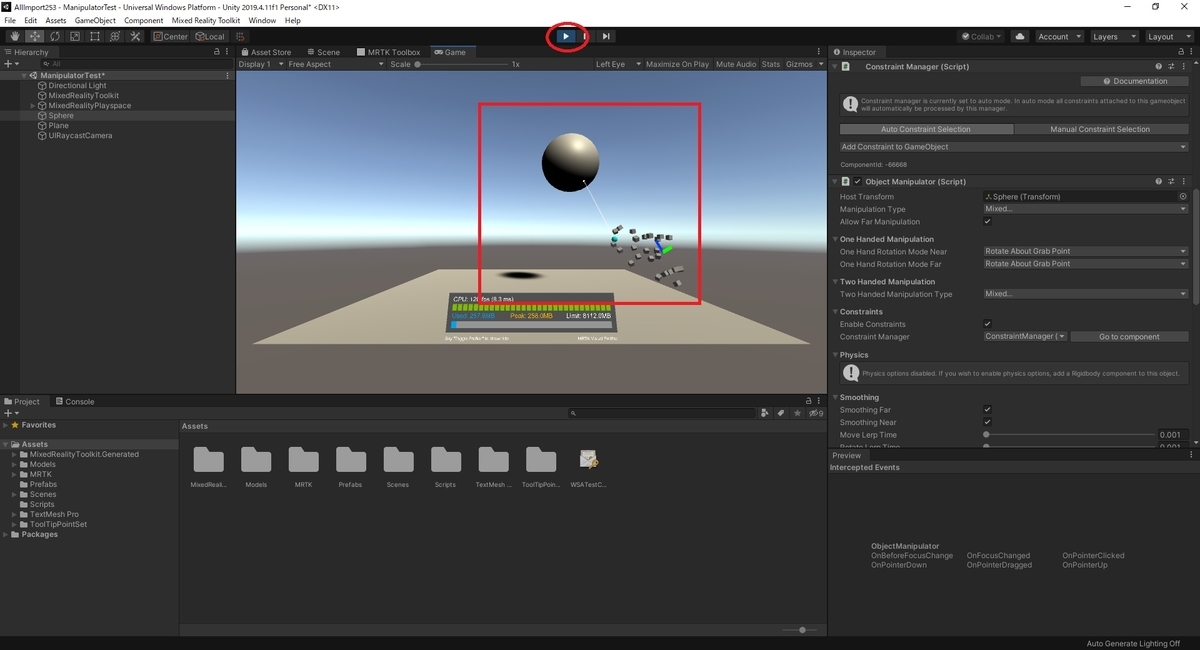The width and height of the screenshot is (1200, 650).
Task: Select the Hand tool in toolbar
Action: coord(14,37)
